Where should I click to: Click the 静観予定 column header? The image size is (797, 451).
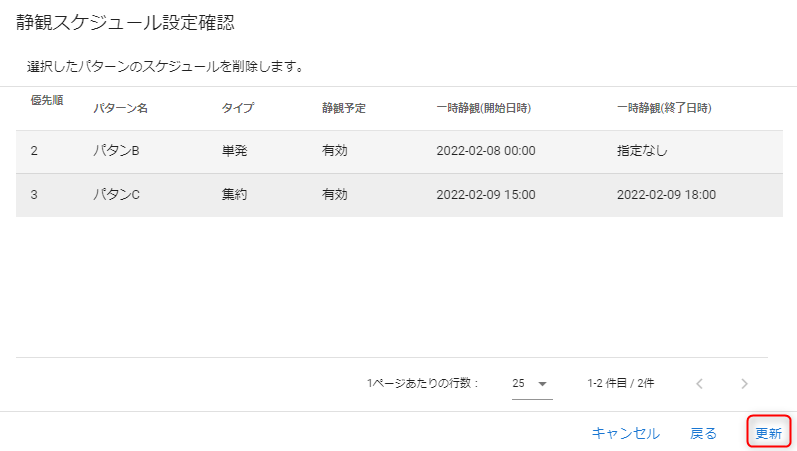coord(343,108)
